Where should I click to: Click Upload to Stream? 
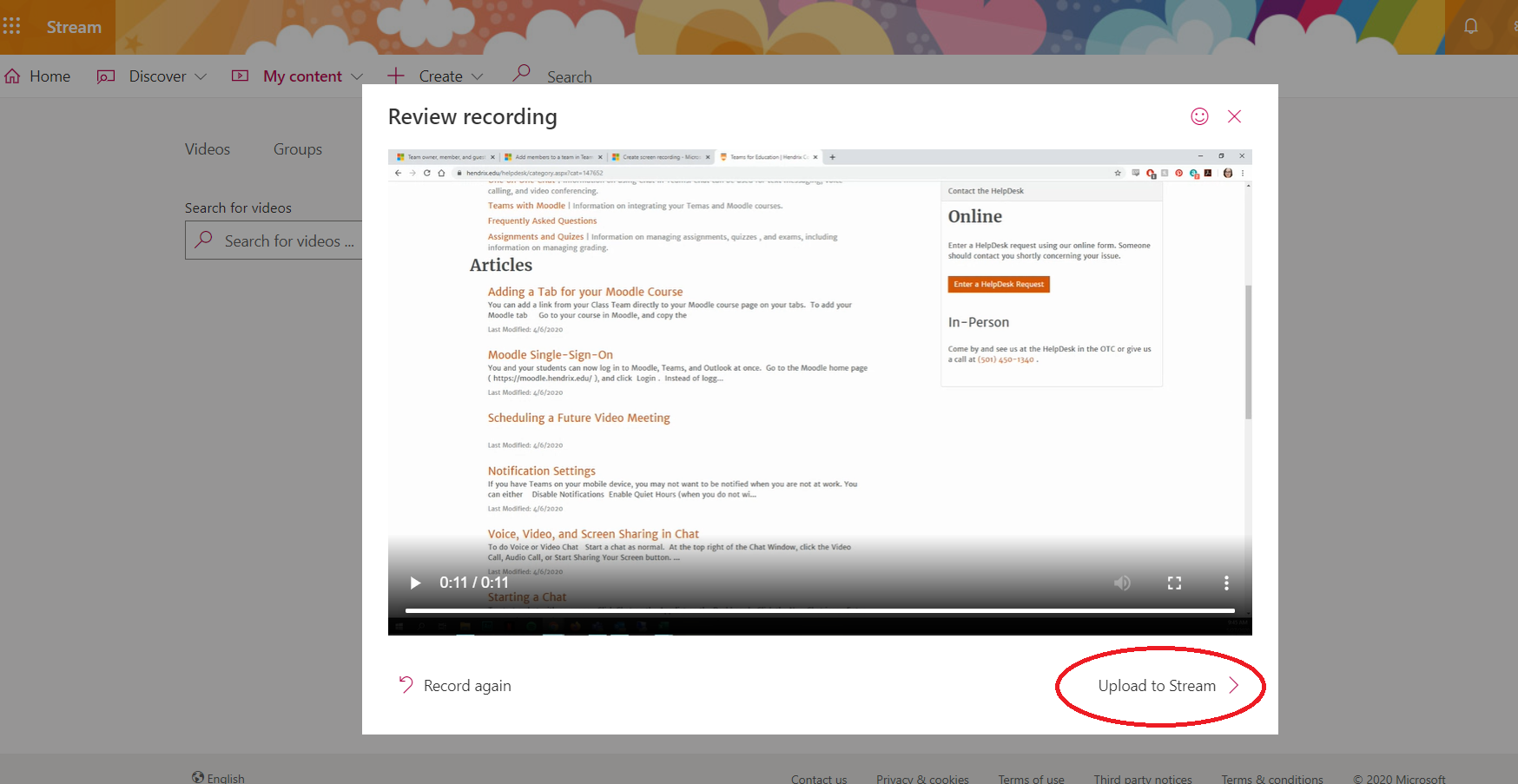pos(1168,685)
